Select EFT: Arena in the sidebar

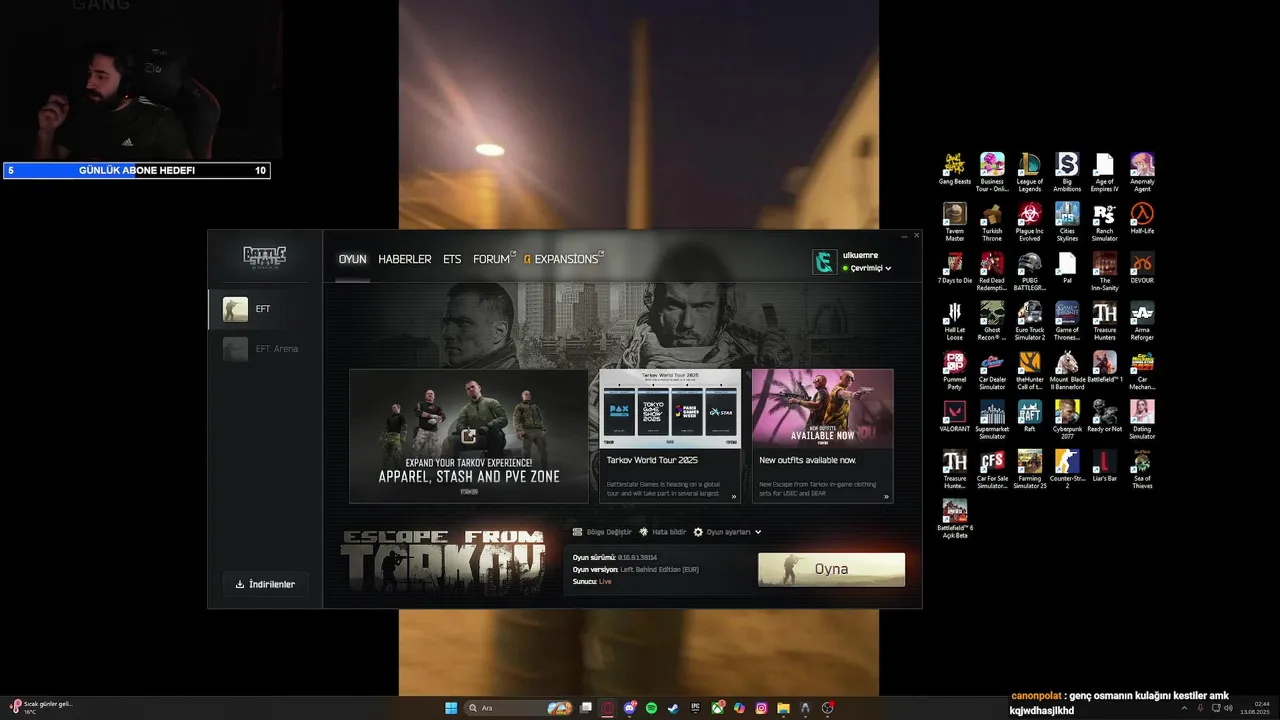pos(265,349)
